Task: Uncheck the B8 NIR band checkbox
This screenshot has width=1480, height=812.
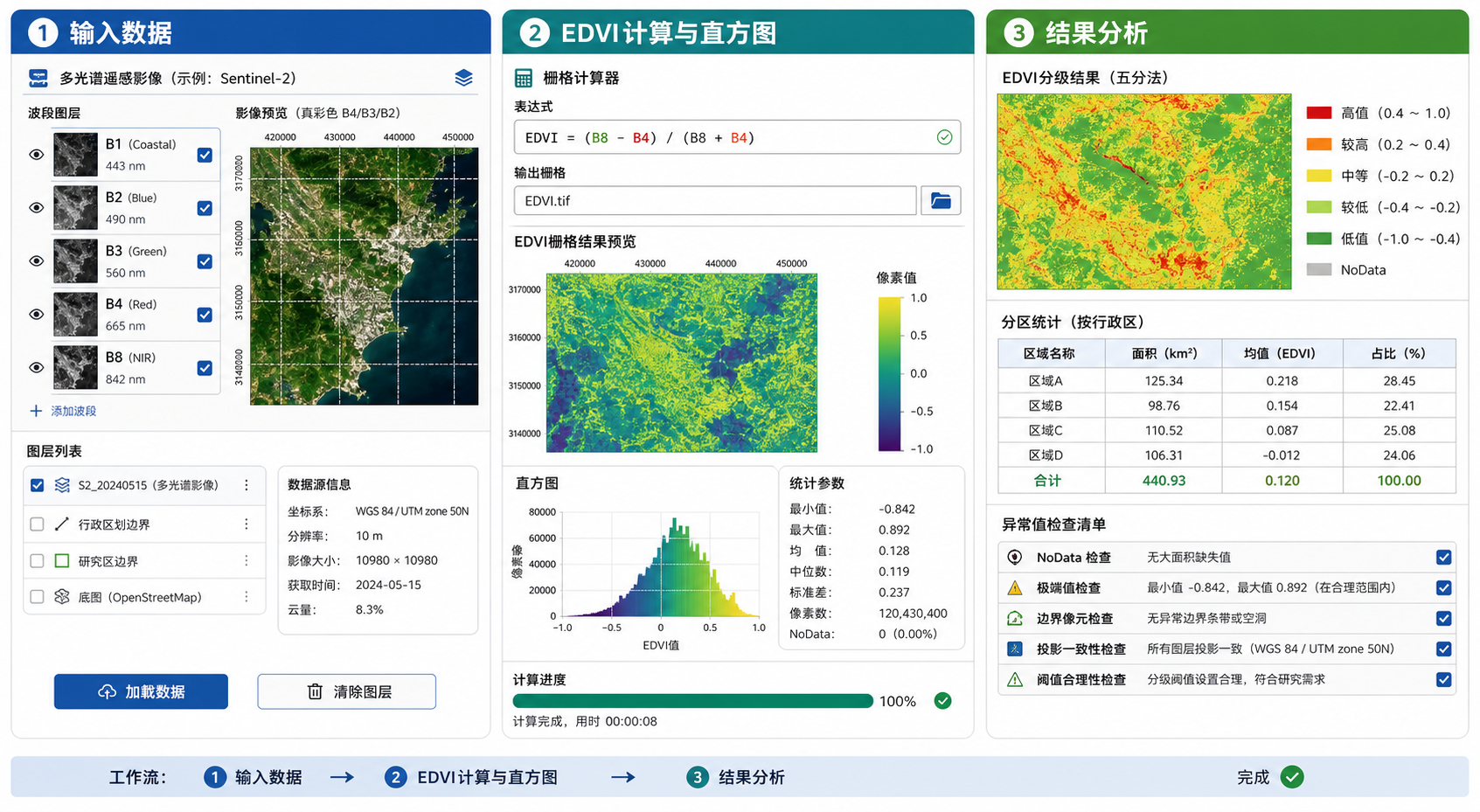Action: (205, 368)
